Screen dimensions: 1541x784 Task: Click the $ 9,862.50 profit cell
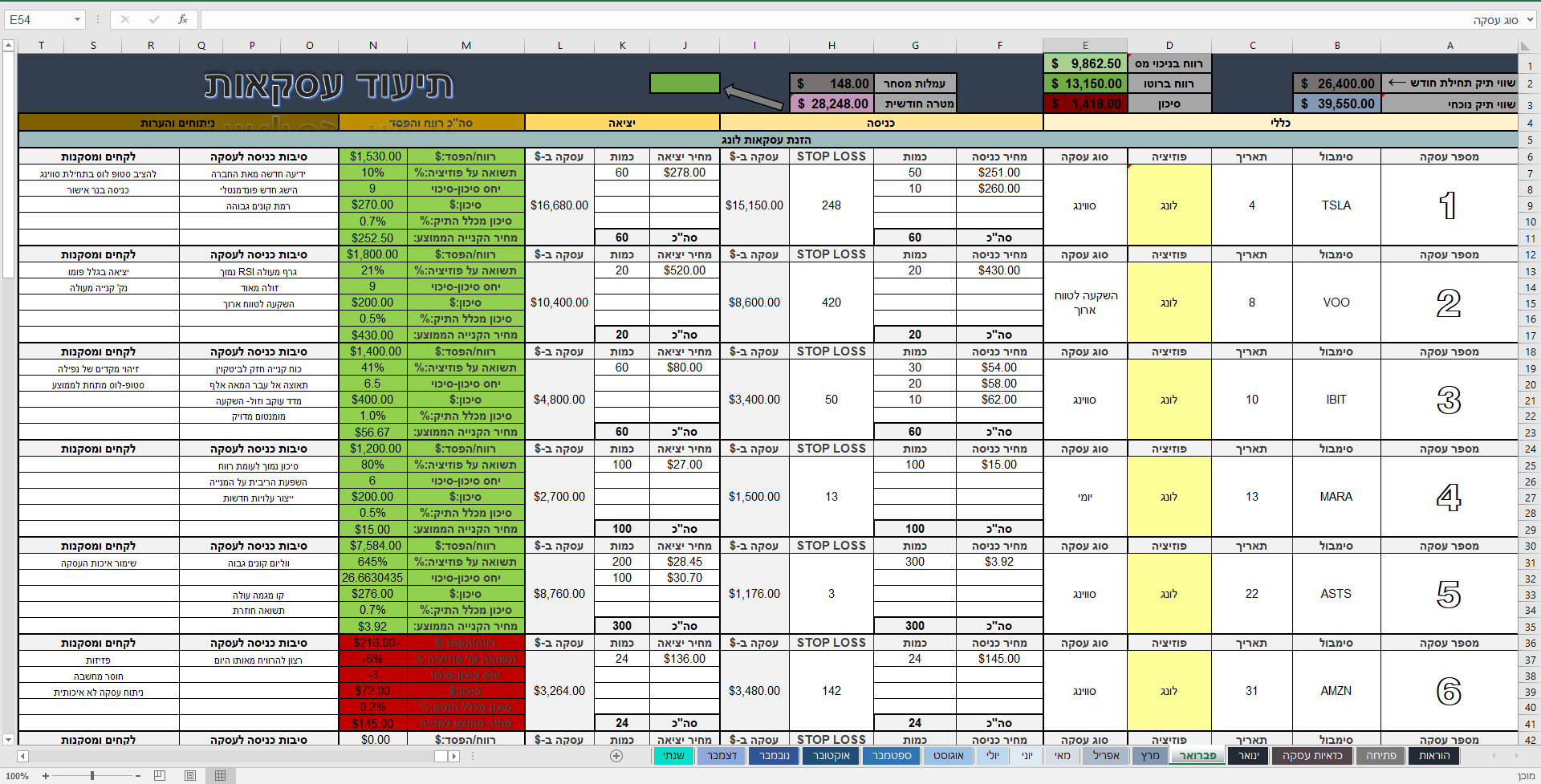pyautogui.click(x=1085, y=63)
